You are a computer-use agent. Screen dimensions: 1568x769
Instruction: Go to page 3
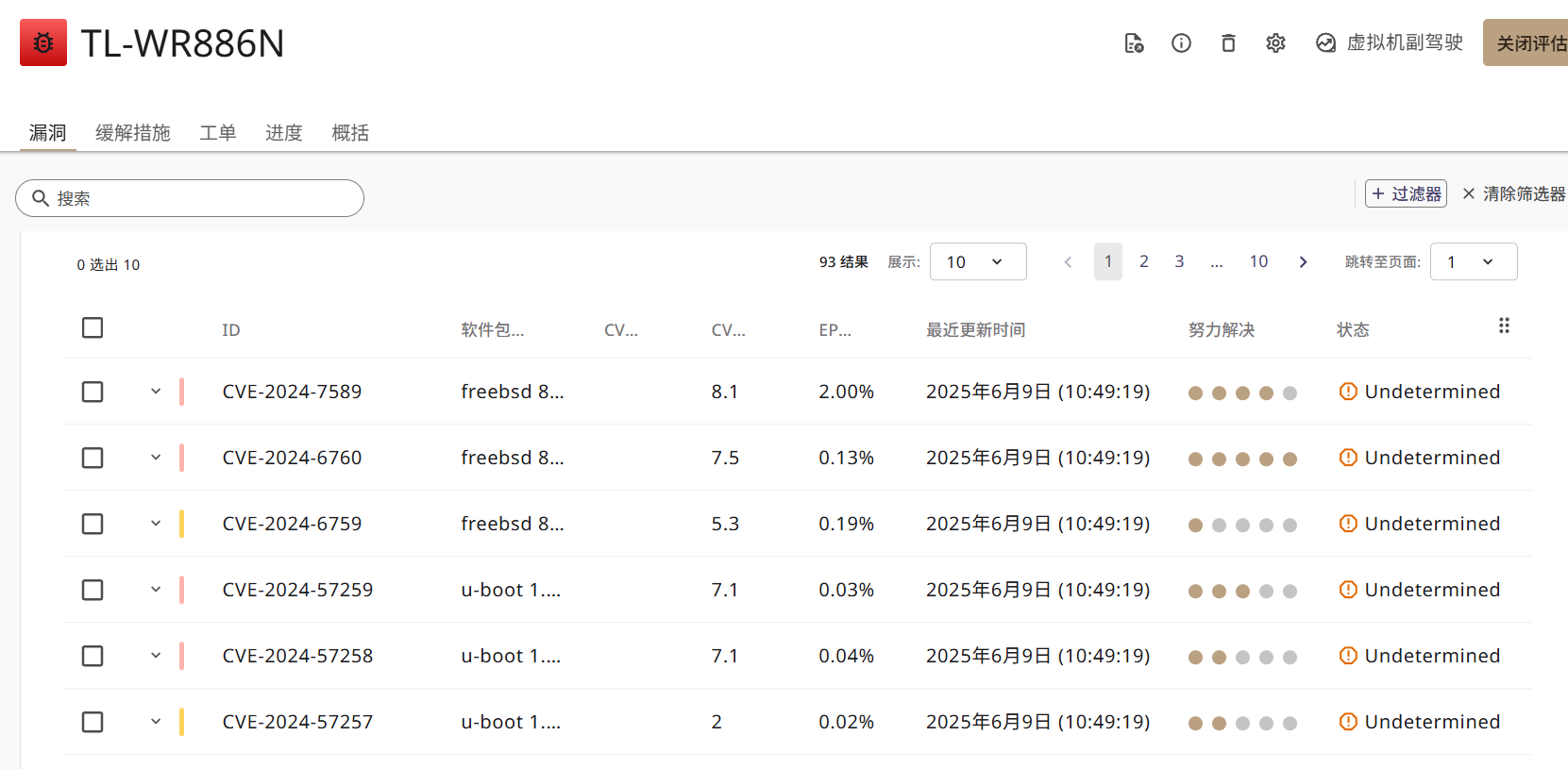tap(1179, 261)
